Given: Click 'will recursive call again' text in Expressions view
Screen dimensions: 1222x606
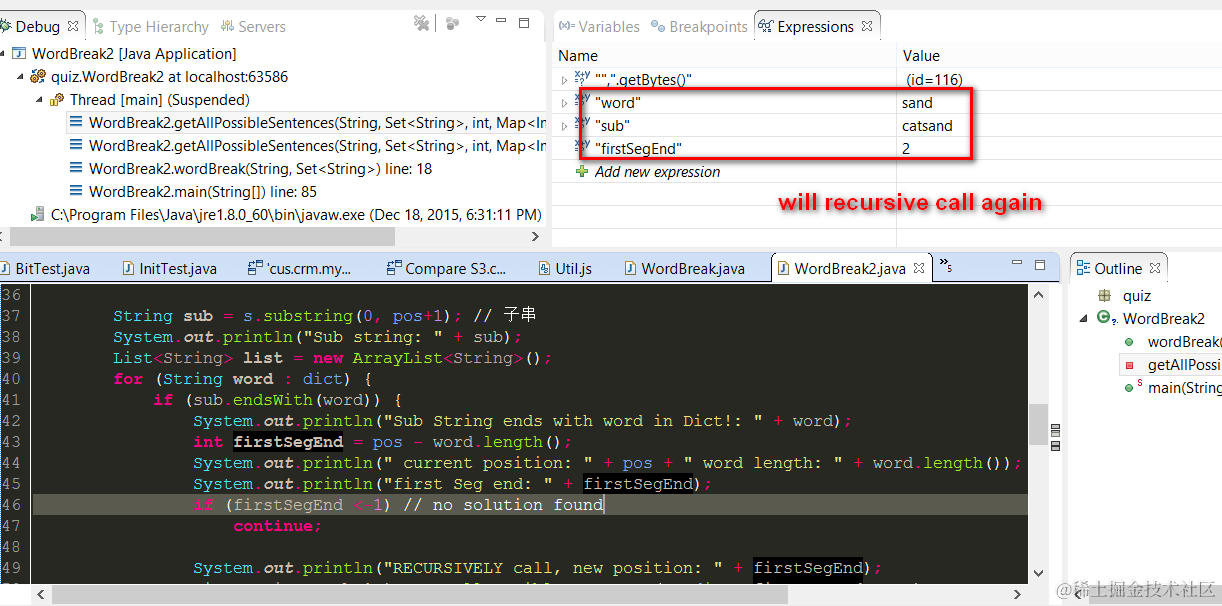Looking at the screenshot, I should 911,202.
